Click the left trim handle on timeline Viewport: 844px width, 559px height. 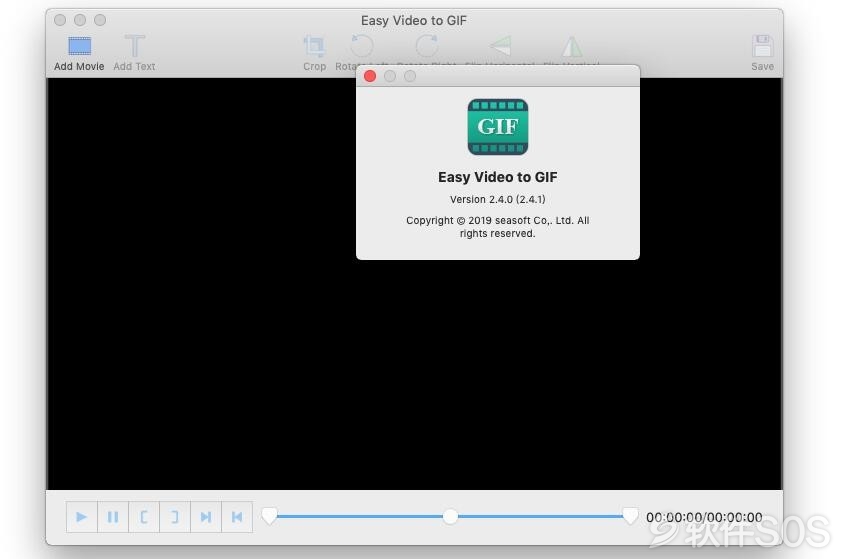[269, 516]
